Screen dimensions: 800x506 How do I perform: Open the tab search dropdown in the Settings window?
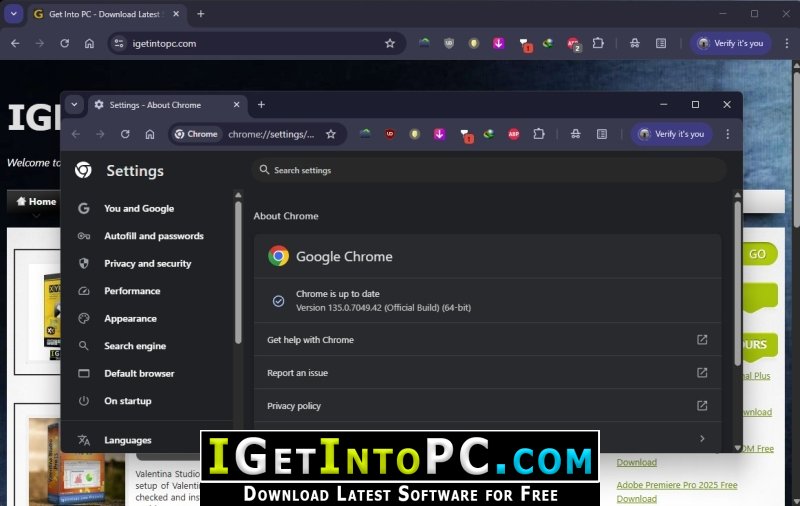tap(74, 105)
